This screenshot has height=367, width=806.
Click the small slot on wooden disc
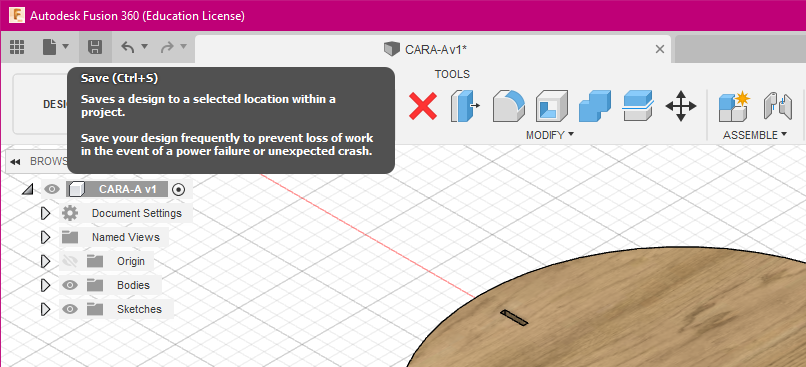(x=514, y=318)
